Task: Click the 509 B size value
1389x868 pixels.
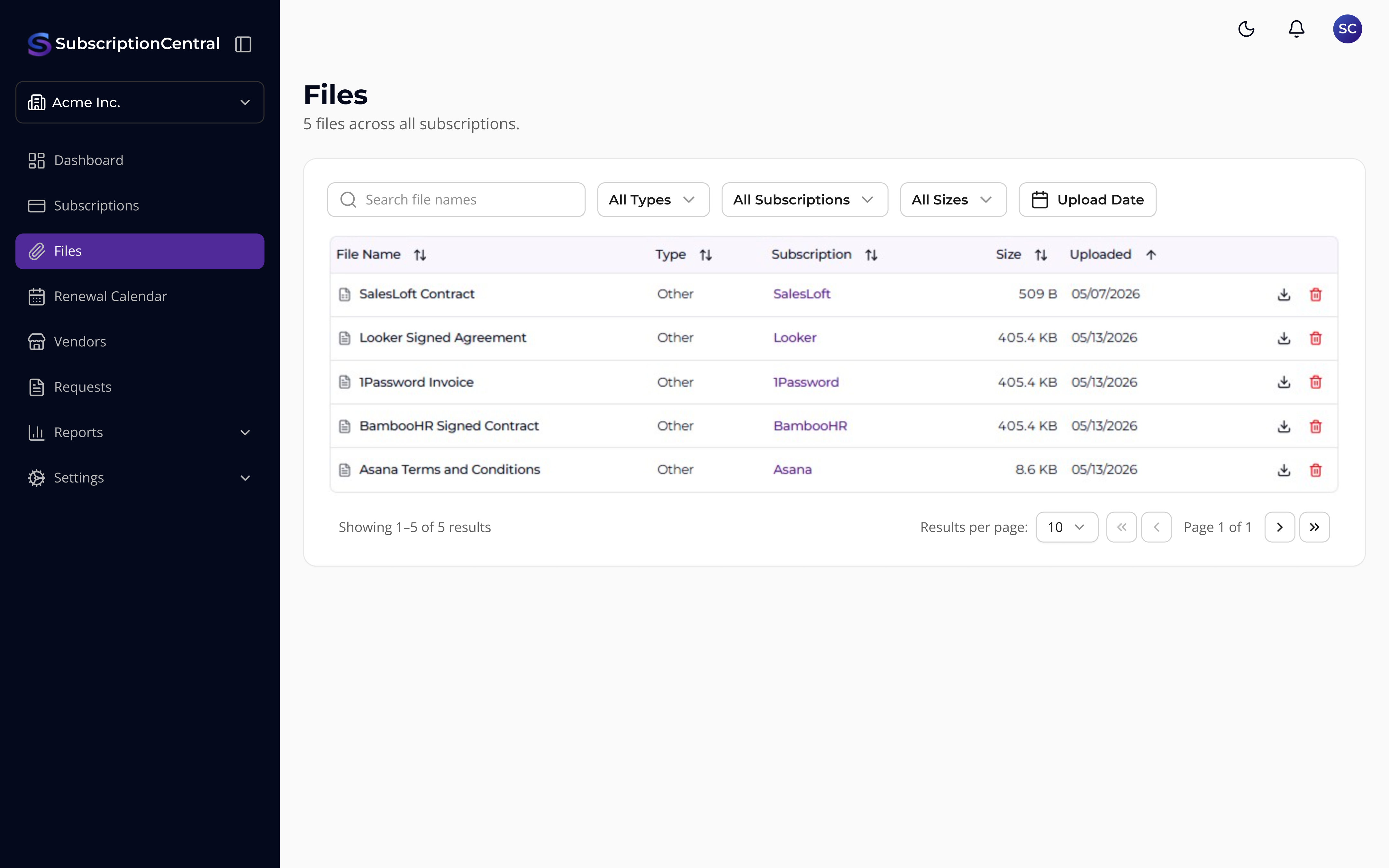Action: pyautogui.click(x=1037, y=294)
